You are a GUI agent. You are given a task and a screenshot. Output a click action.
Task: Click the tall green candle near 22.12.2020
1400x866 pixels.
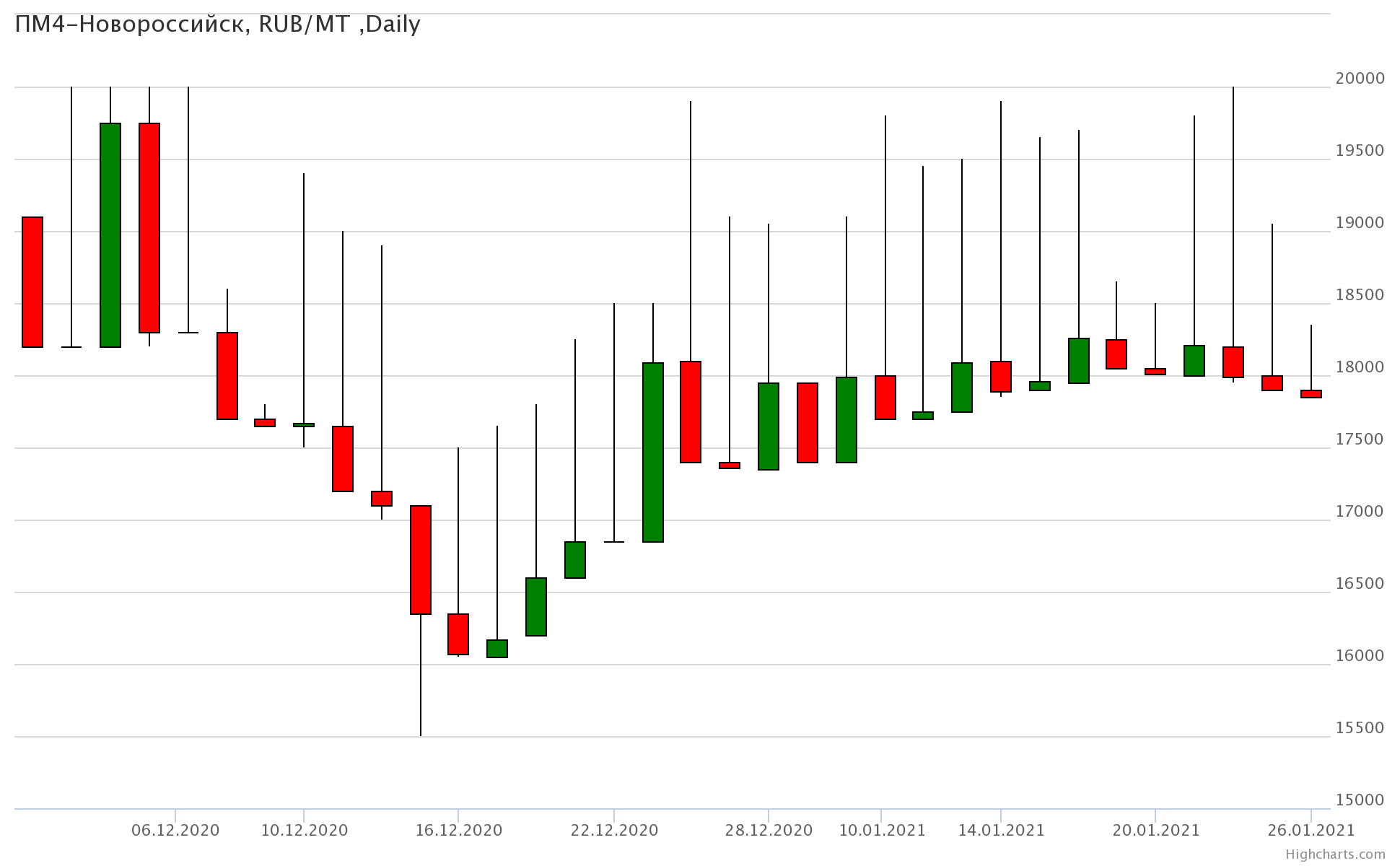click(653, 452)
